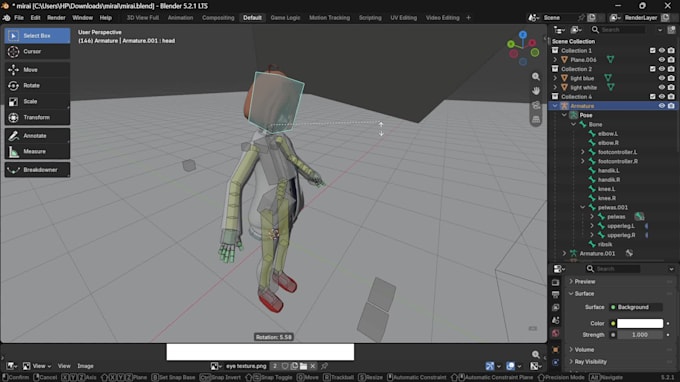The width and height of the screenshot is (680, 382).
Task: Hide Collection 1 with eye icon
Action: point(662,51)
